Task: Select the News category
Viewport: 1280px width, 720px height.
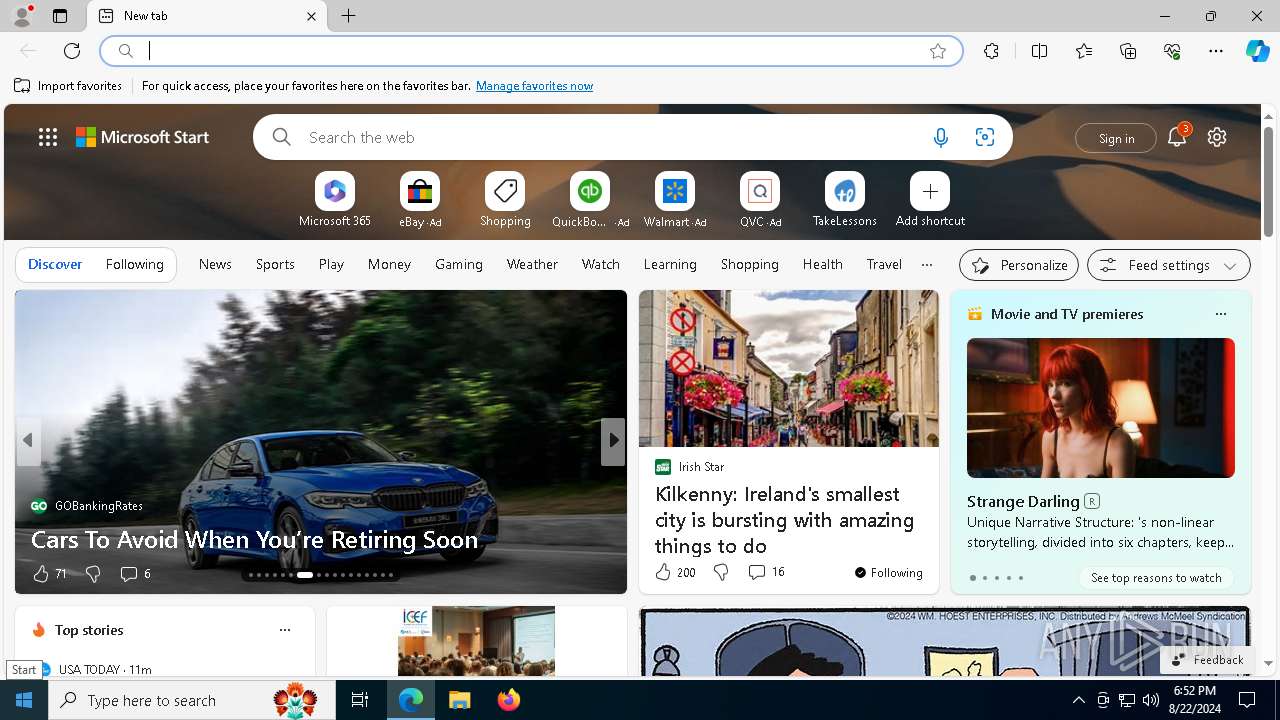Action: 215,265
